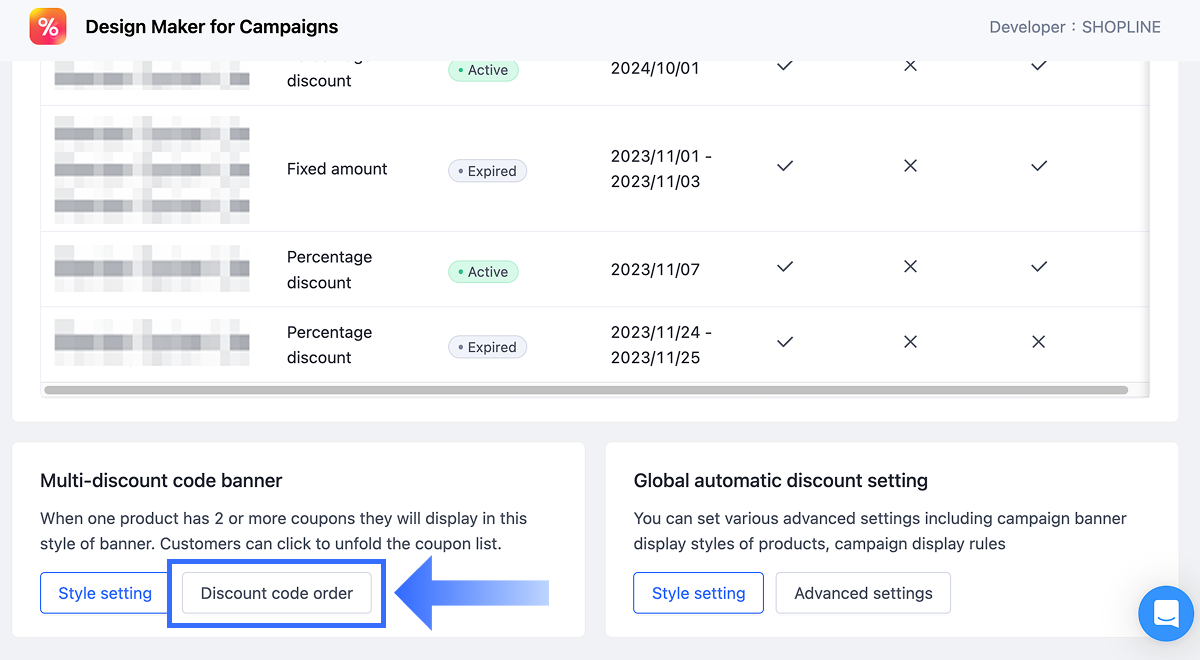
Task: Click the Expired badge on Fixed amount row
Action: pyautogui.click(x=487, y=171)
